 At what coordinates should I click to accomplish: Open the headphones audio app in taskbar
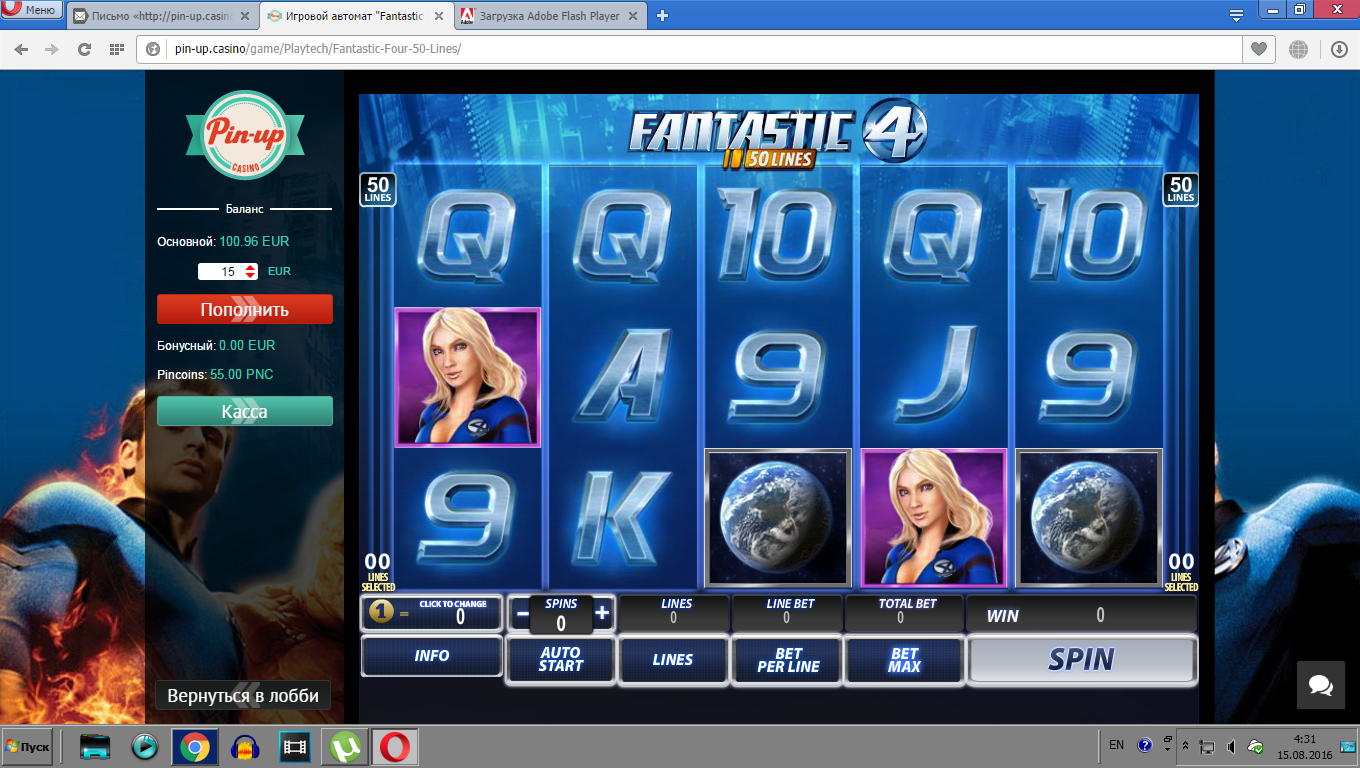[x=246, y=747]
